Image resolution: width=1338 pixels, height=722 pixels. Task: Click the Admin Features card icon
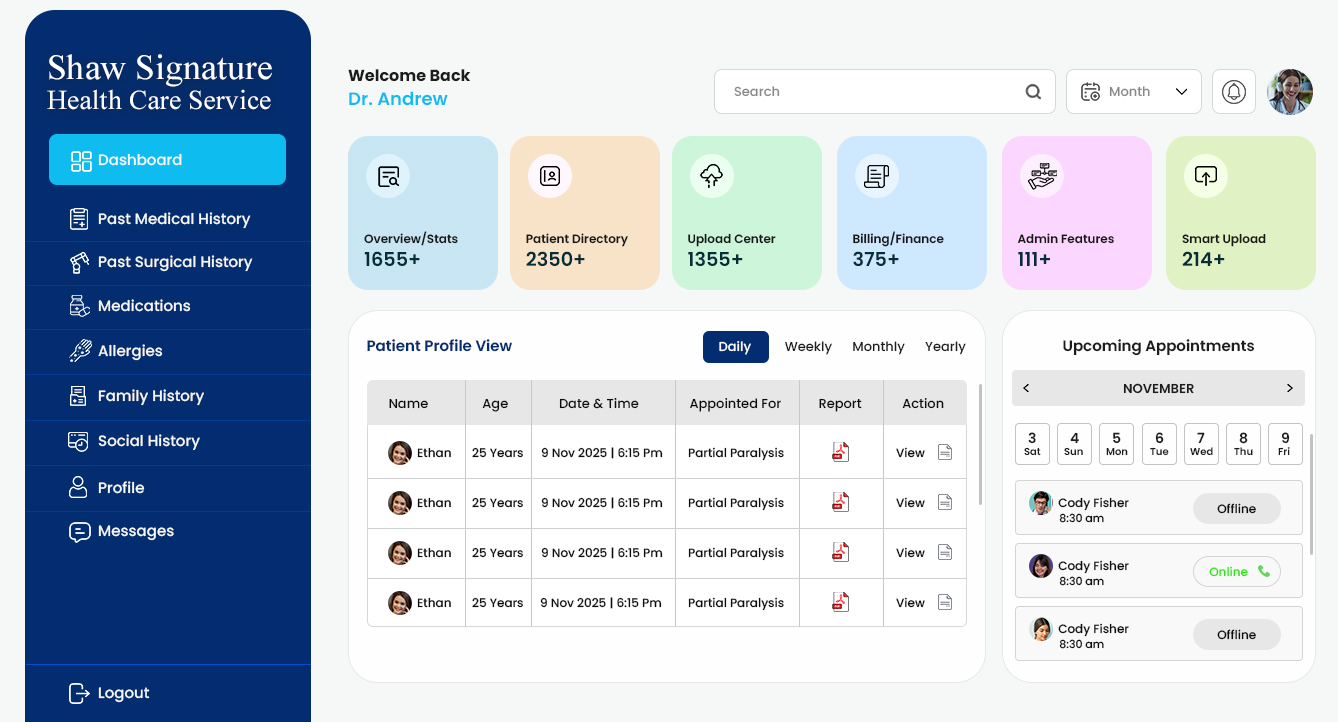[x=1042, y=177]
